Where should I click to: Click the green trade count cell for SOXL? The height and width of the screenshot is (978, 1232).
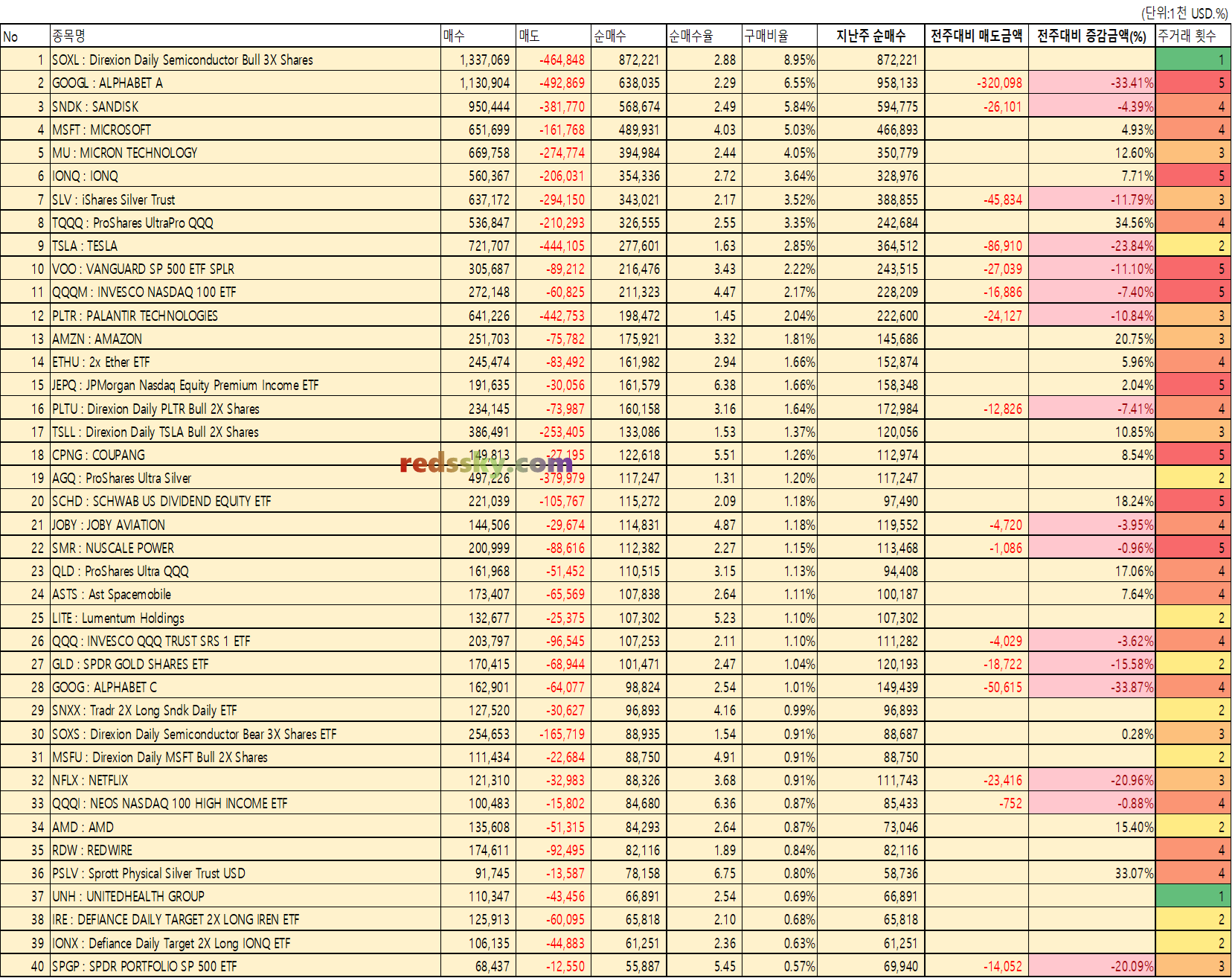tap(1193, 60)
